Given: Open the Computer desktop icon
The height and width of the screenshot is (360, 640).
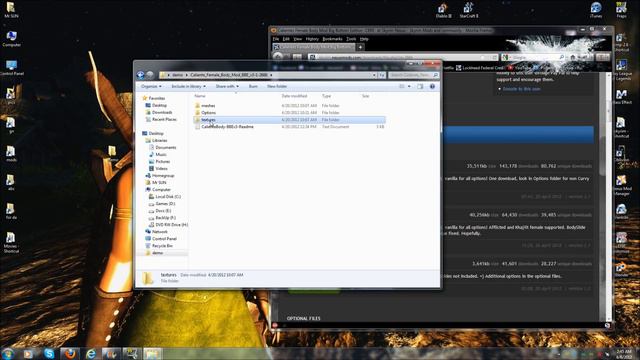Looking at the screenshot, I should pyautogui.click(x=11, y=39).
